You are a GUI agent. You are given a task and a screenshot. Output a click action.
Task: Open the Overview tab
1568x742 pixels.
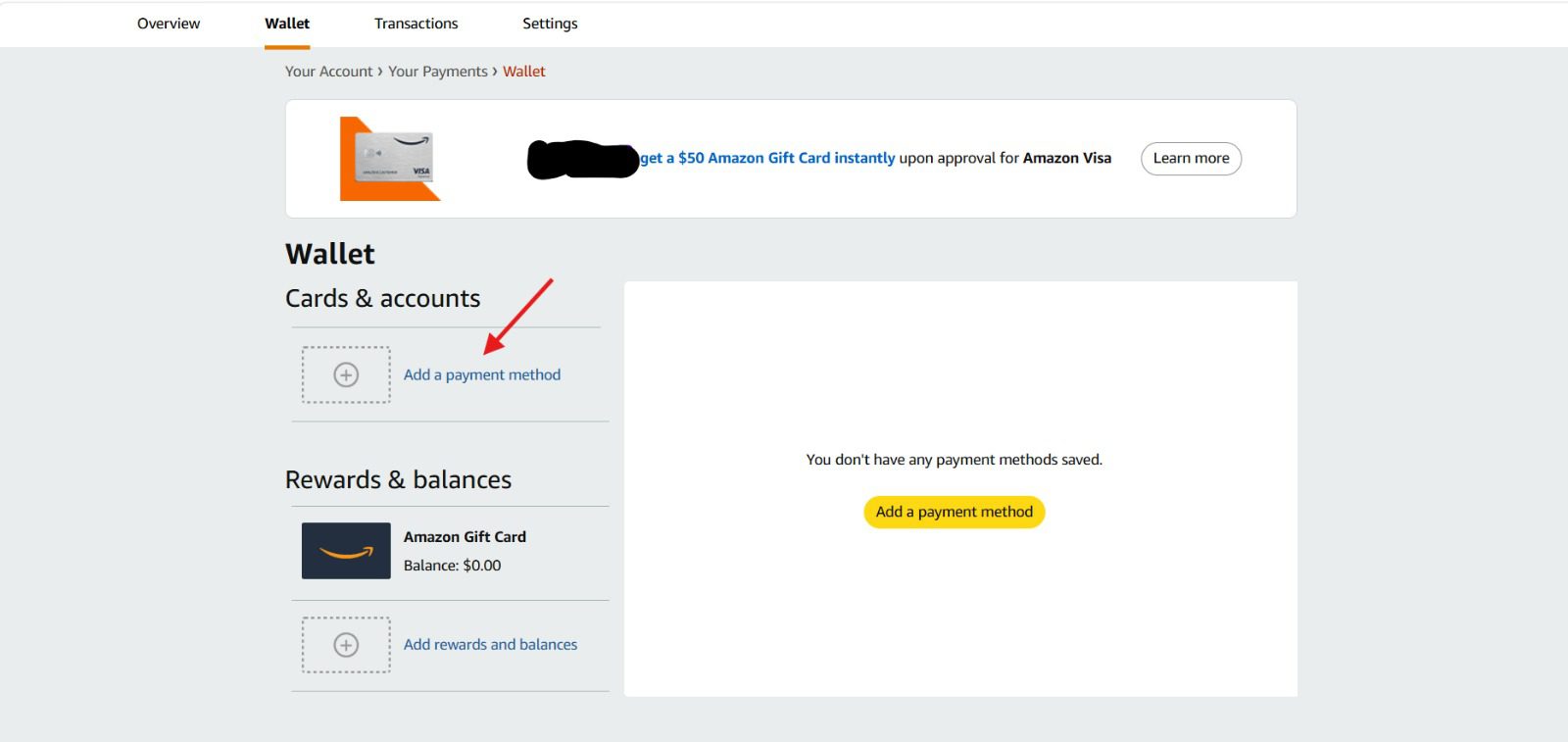[x=169, y=24]
